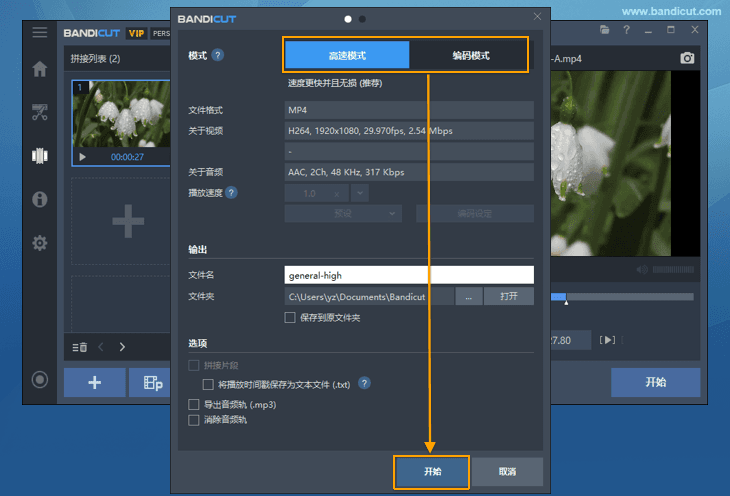730x496 pixels.
Task: Click 开始 button in dialog
Action: tap(432, 472)
